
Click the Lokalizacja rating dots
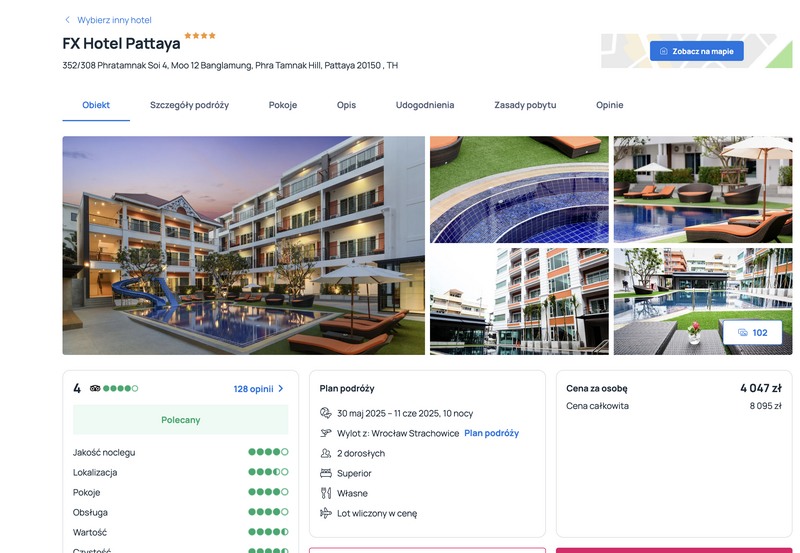pos(268,472)
